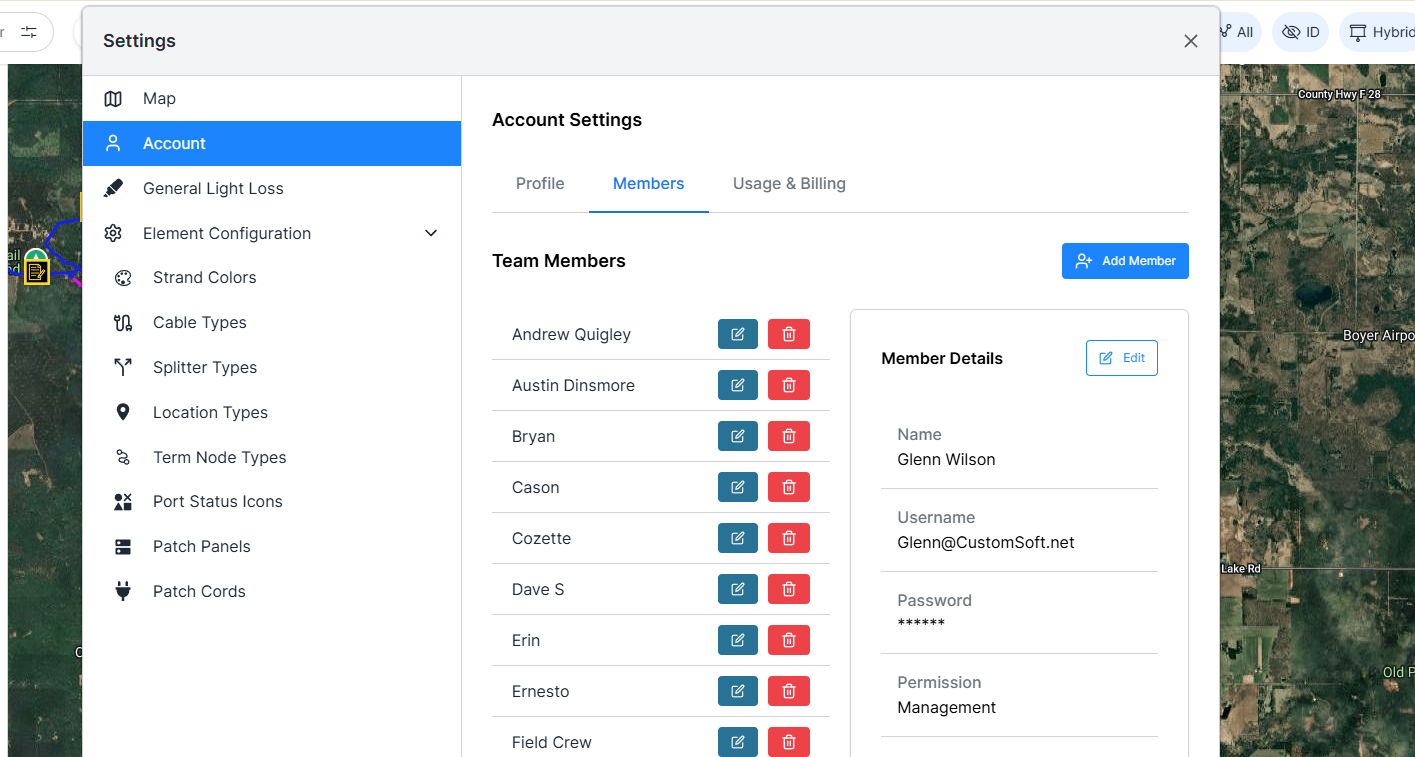Image resolution: width=1415 pixels, height=757 pixels.
Task: Click the edit icon next to Cason
Action: tap(737, 487)
